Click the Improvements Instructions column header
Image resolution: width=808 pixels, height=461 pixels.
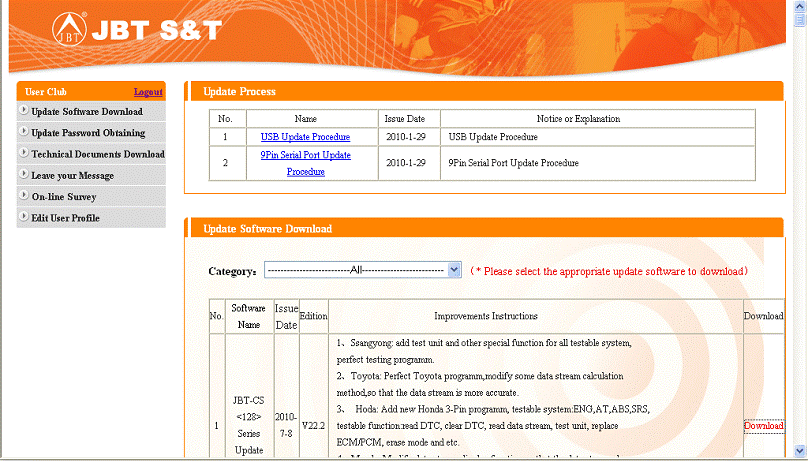(x=485, y=316)
